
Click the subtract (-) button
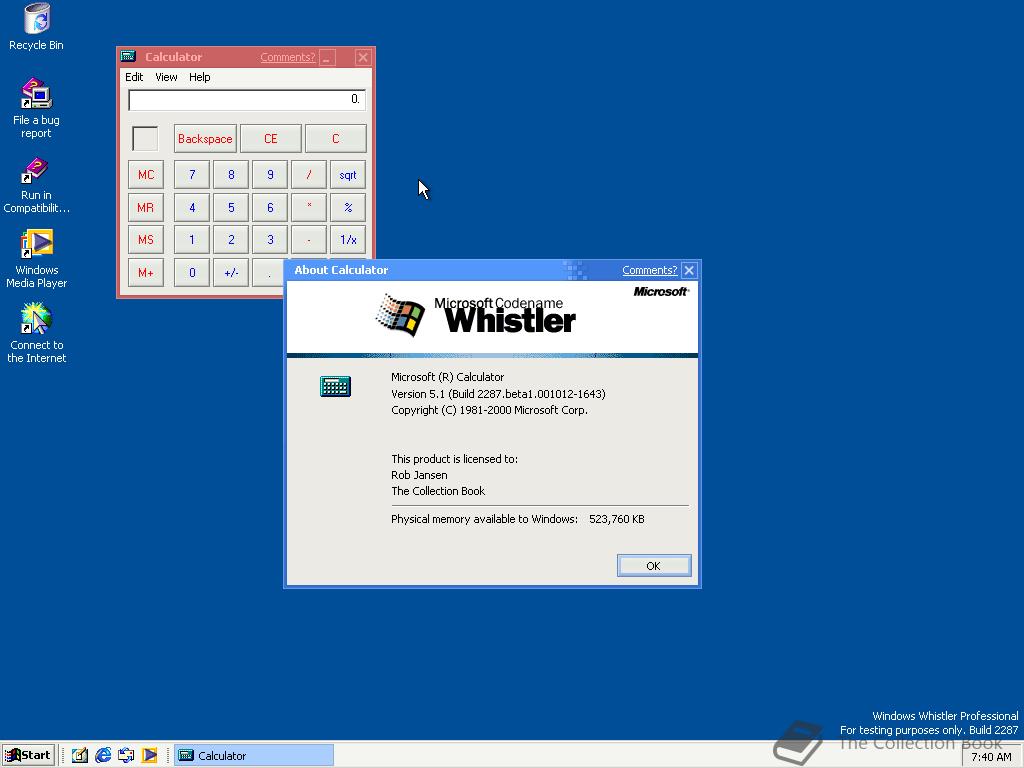tap(309, 240)
